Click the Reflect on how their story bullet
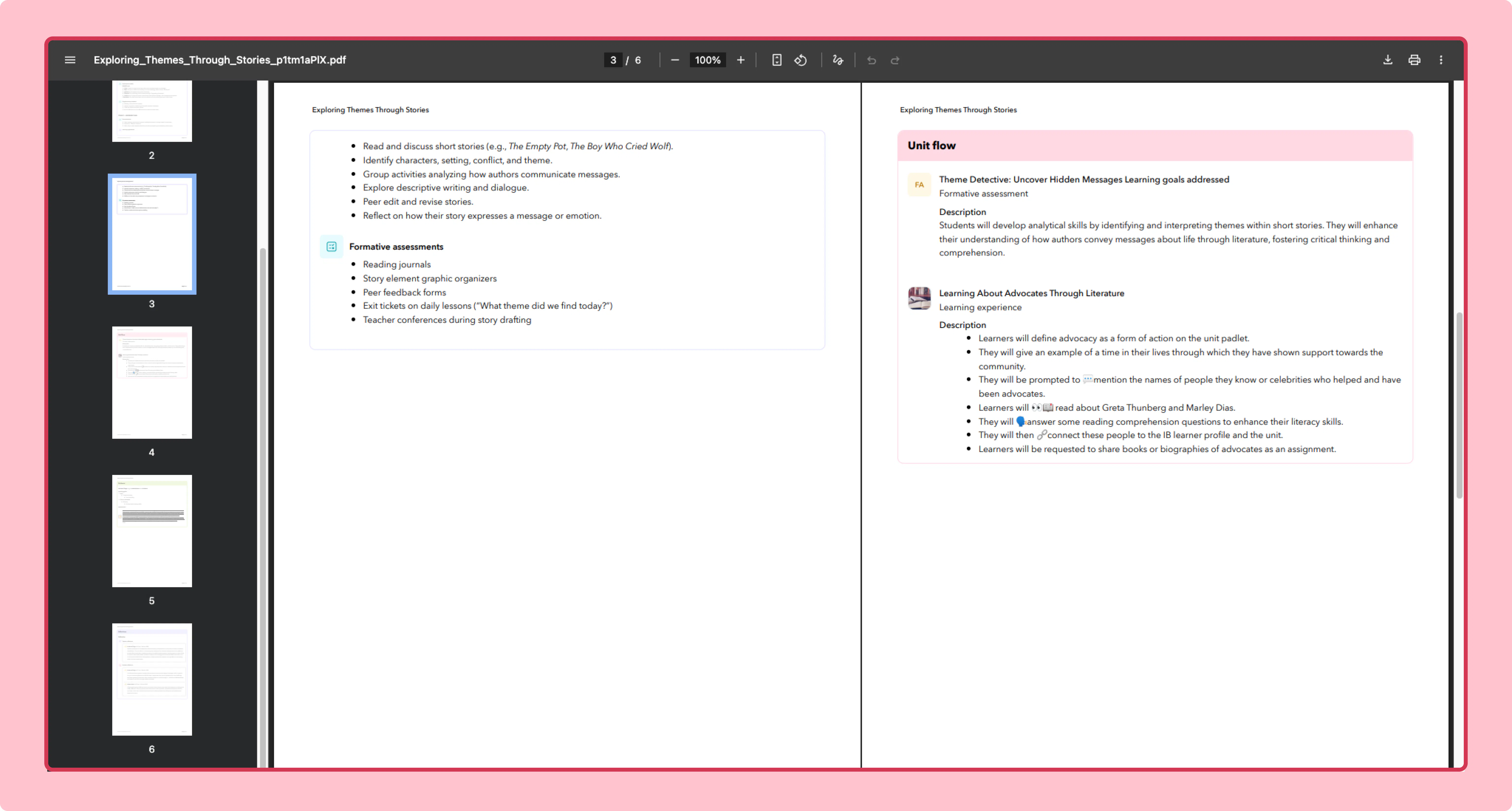 [x=483, y=216]
